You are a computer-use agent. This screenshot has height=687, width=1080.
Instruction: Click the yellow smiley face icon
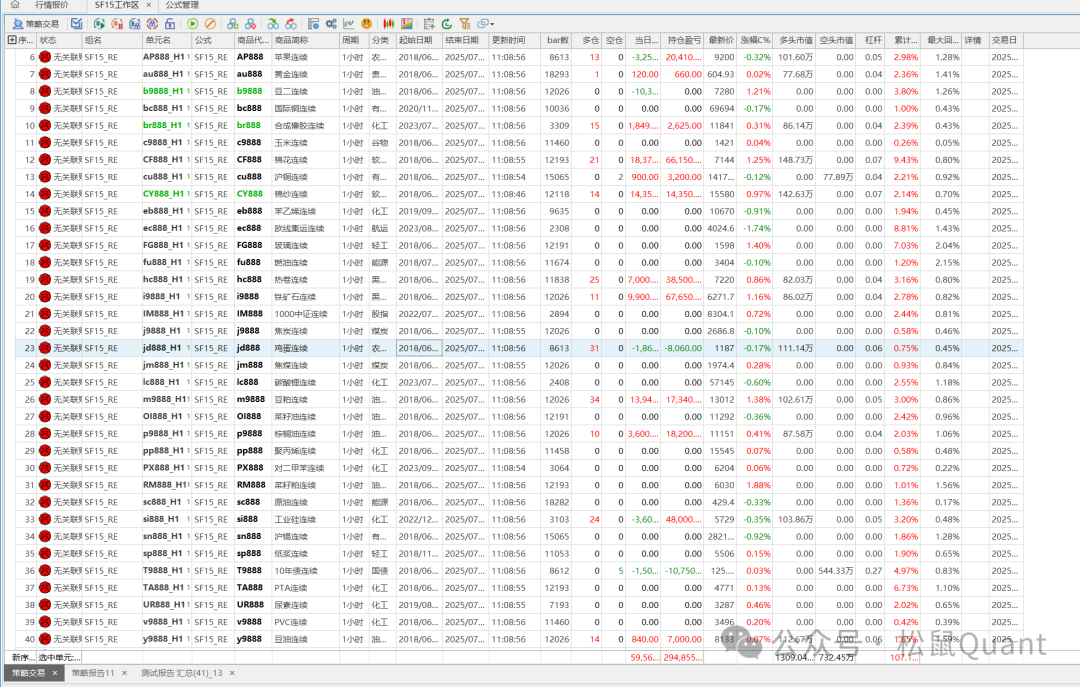click(x=367, y=23)
